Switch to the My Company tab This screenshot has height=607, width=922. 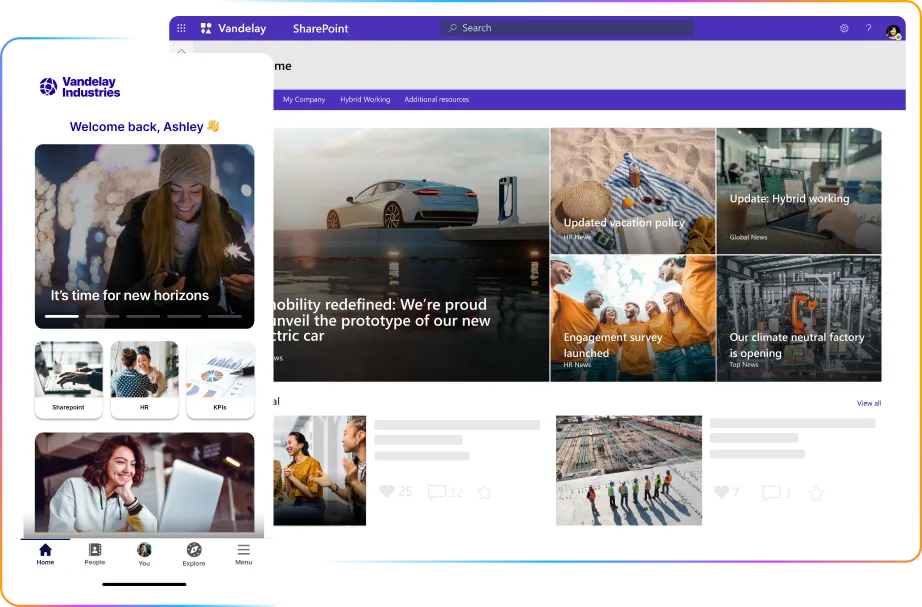(x=303, y=99)
